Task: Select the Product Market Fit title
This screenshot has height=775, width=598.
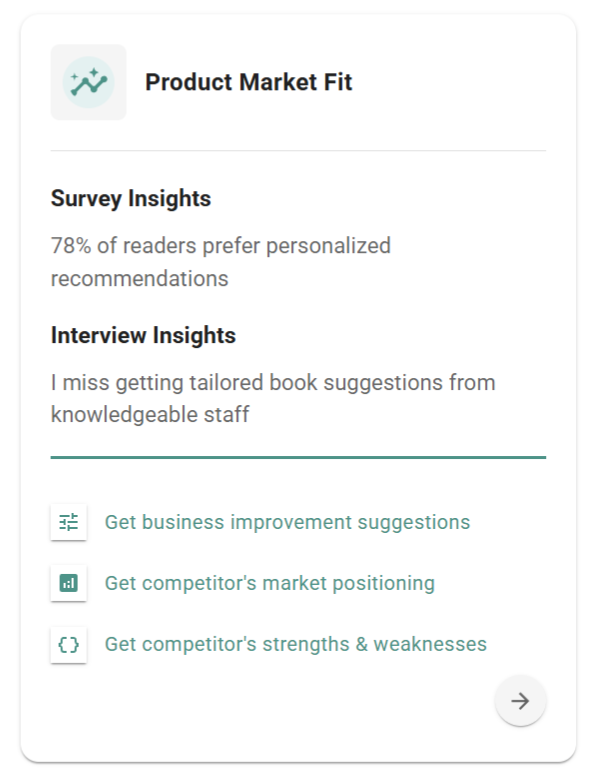Action: [249, 82]
